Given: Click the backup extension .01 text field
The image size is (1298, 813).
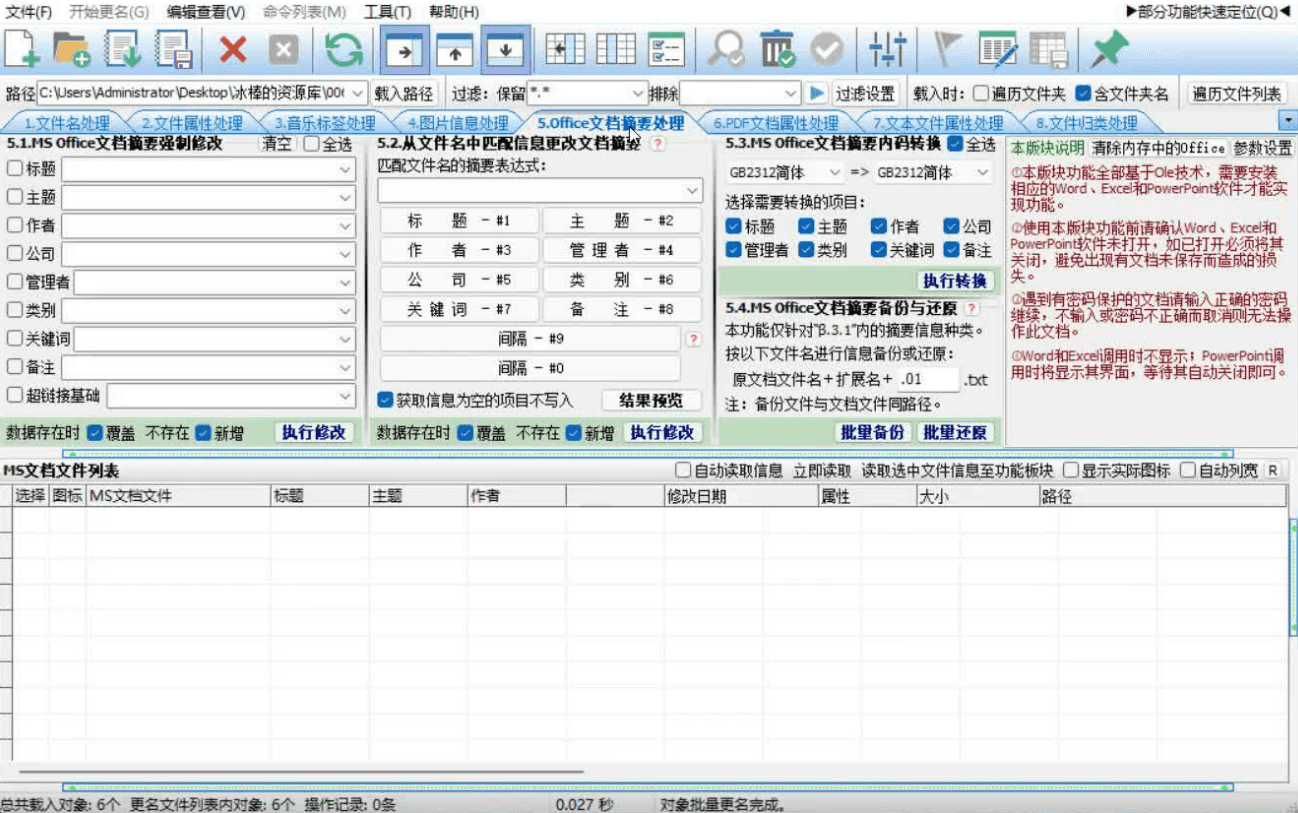Looking at the screenshot, I should pyautogui.click(x=927, y=380).
